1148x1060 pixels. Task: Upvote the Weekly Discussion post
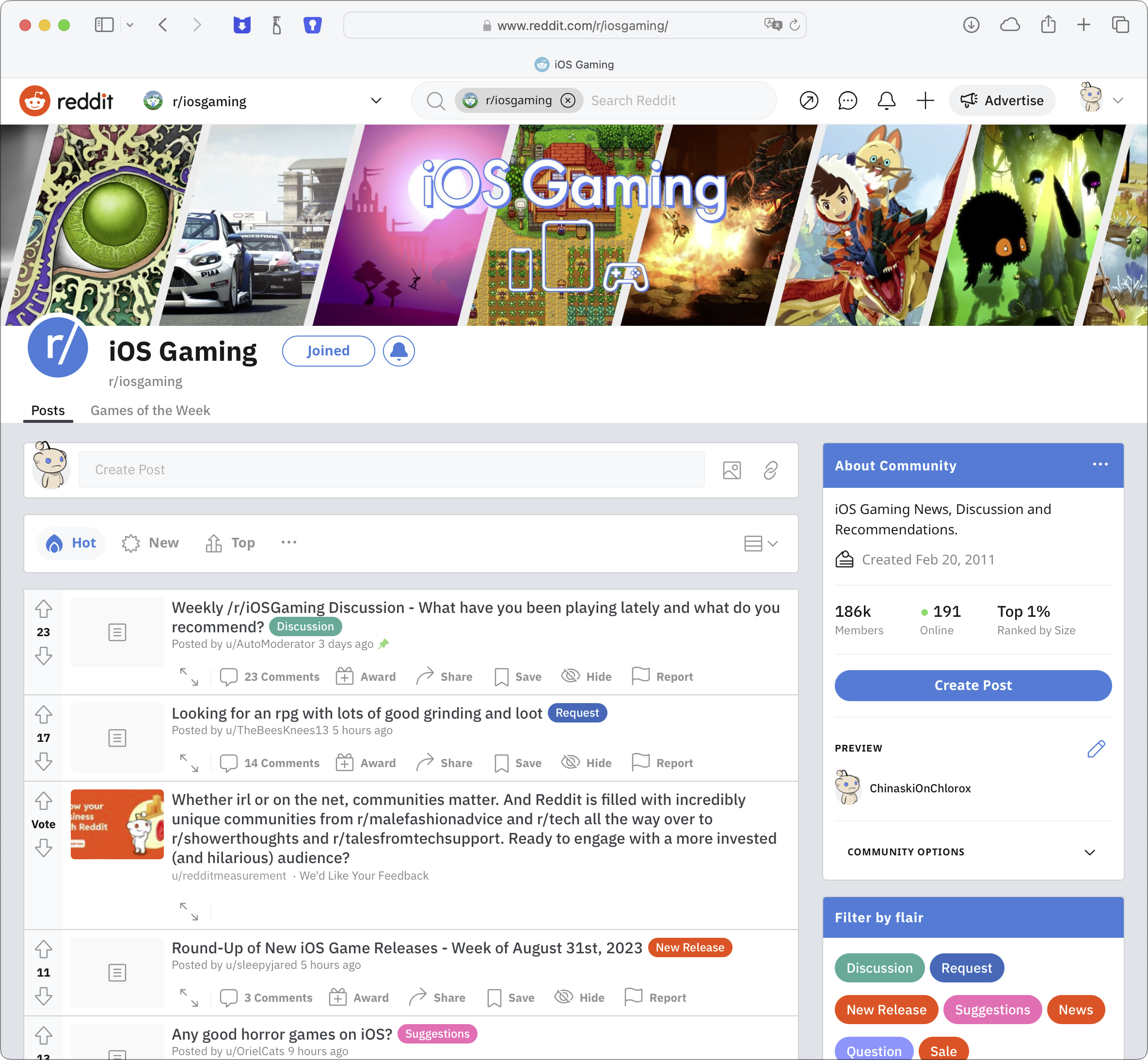[x=44, y=609]
